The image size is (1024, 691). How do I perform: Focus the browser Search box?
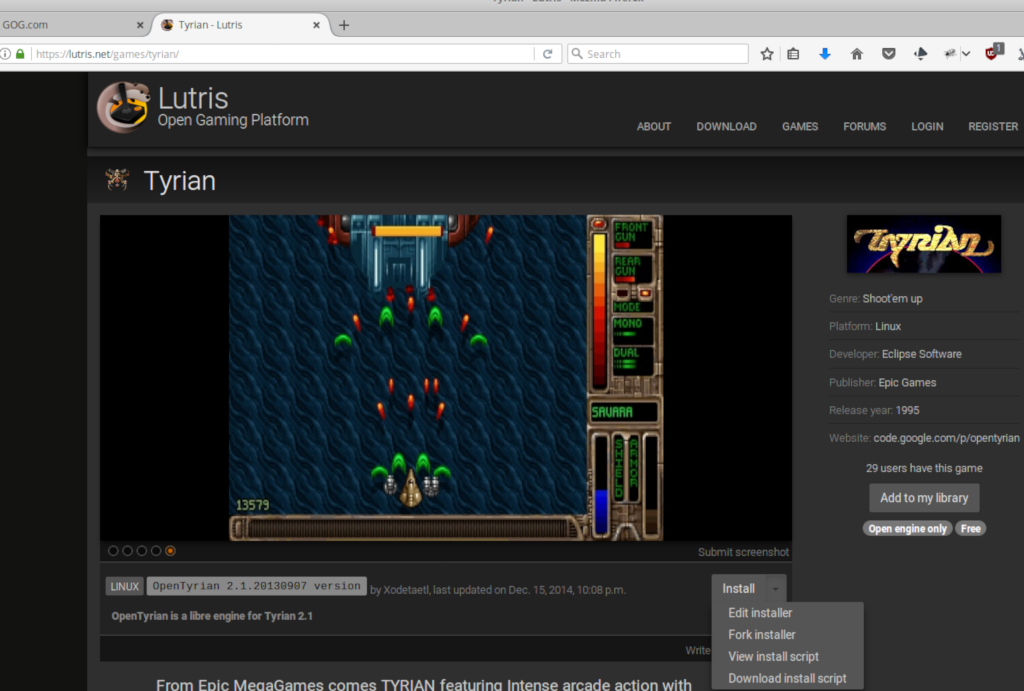[658, 54]
